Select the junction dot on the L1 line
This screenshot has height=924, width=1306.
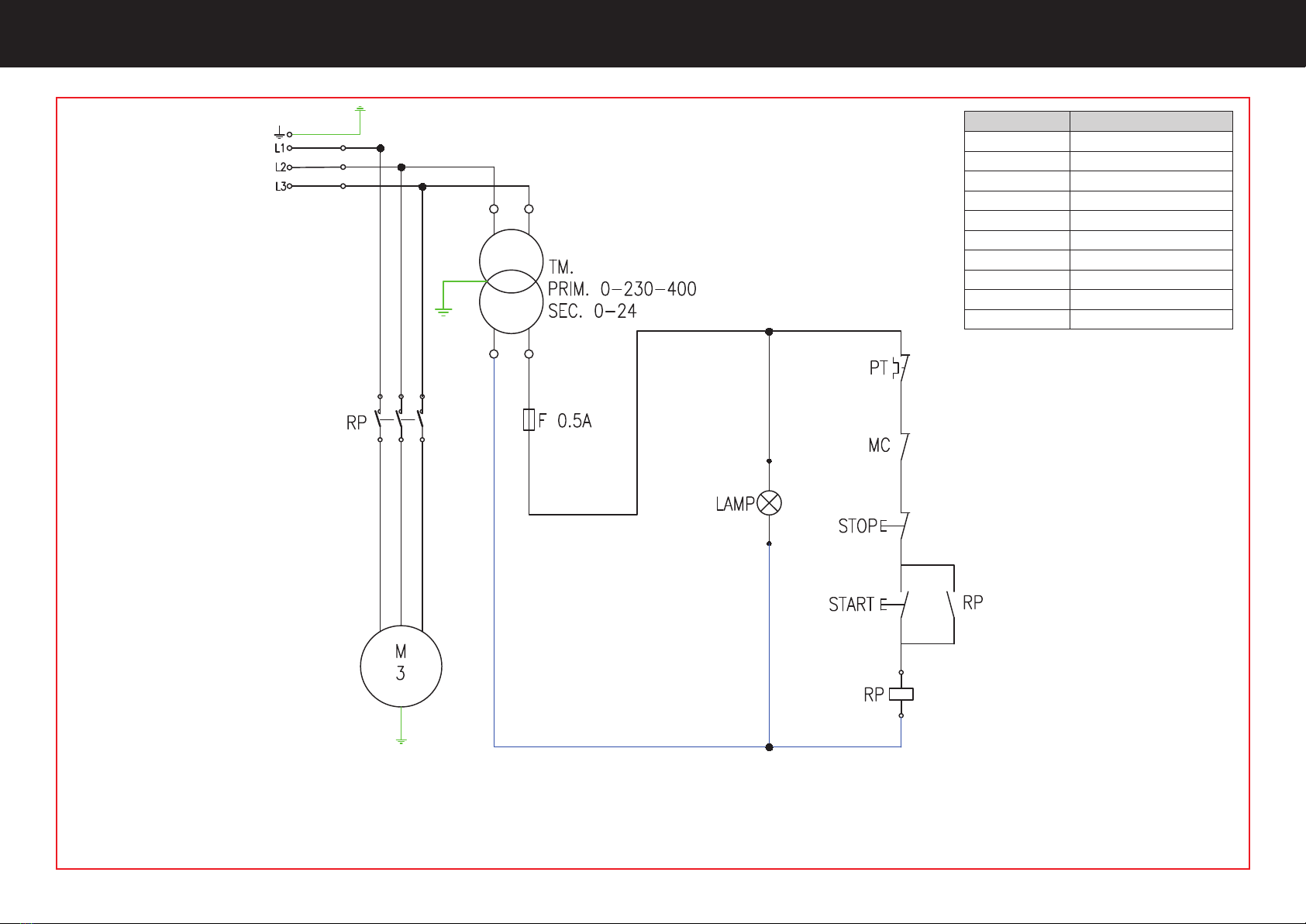[x=380, y=148]
